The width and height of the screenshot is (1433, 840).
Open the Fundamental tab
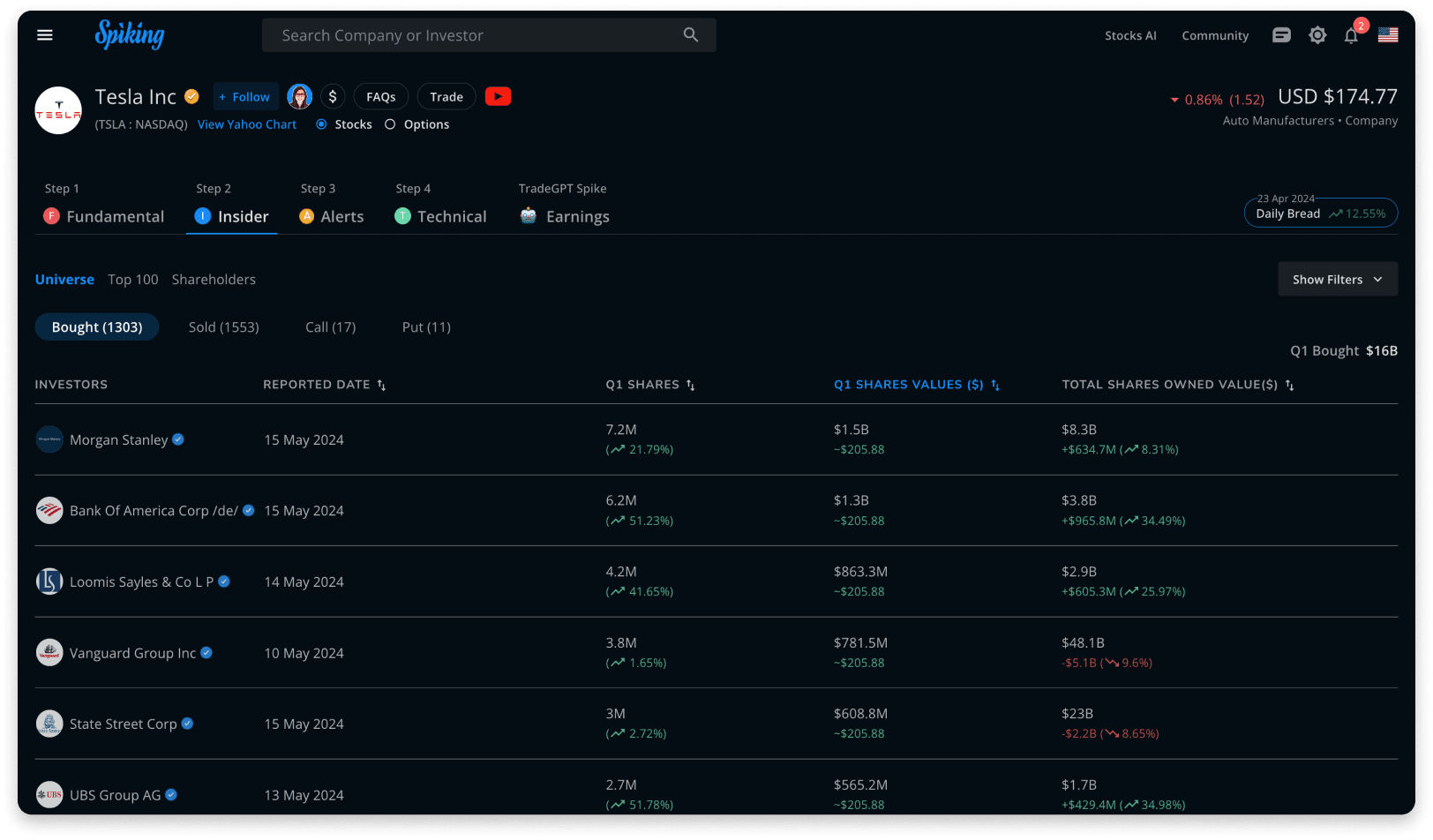point(104,216)
